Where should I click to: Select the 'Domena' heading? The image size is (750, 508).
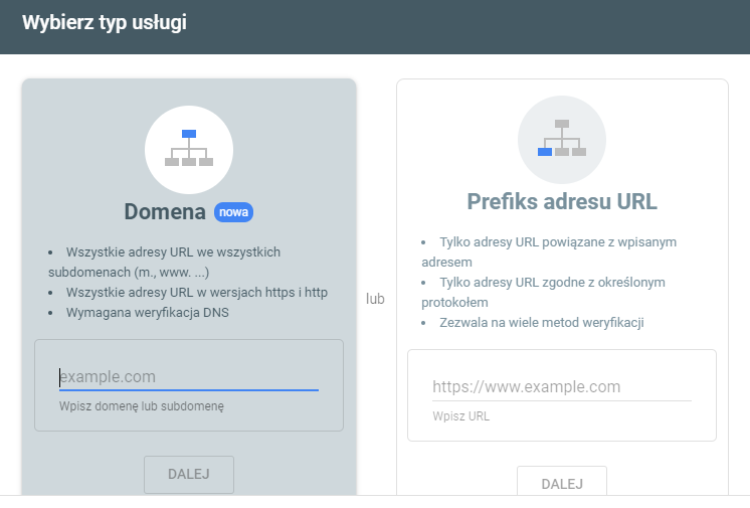165,212
